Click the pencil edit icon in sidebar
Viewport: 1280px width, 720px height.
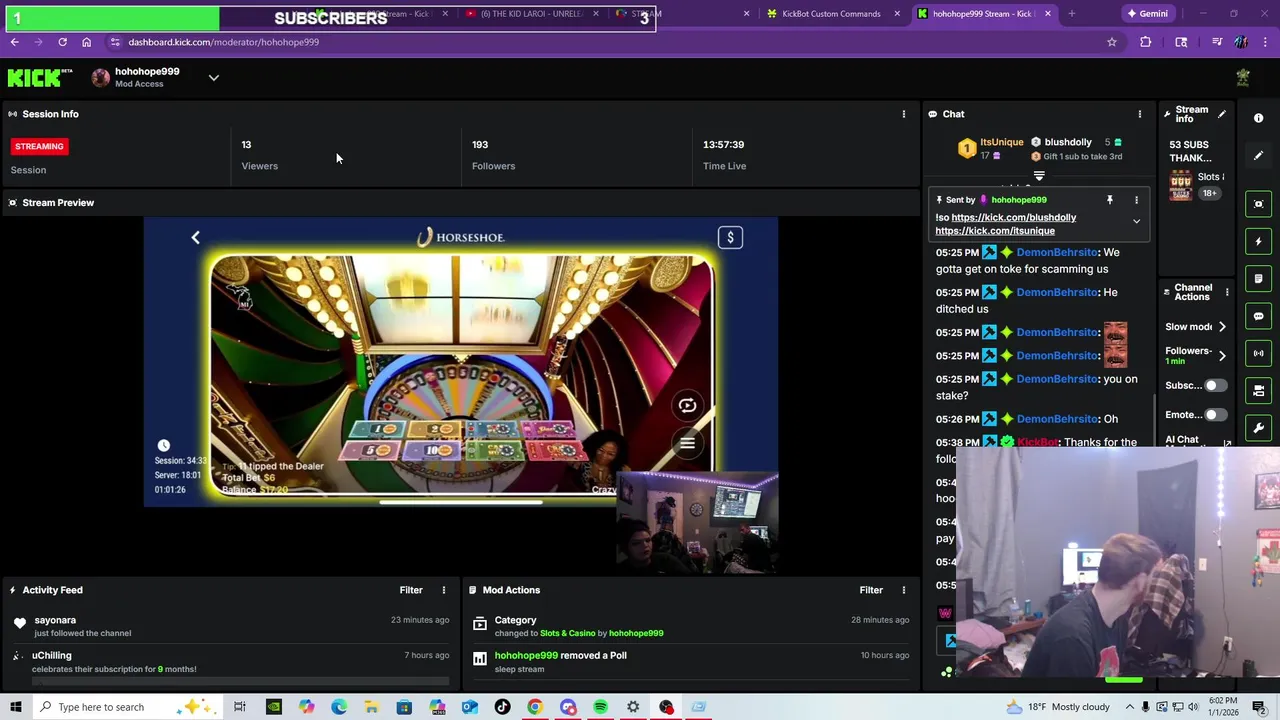(x=1258, y=155)
